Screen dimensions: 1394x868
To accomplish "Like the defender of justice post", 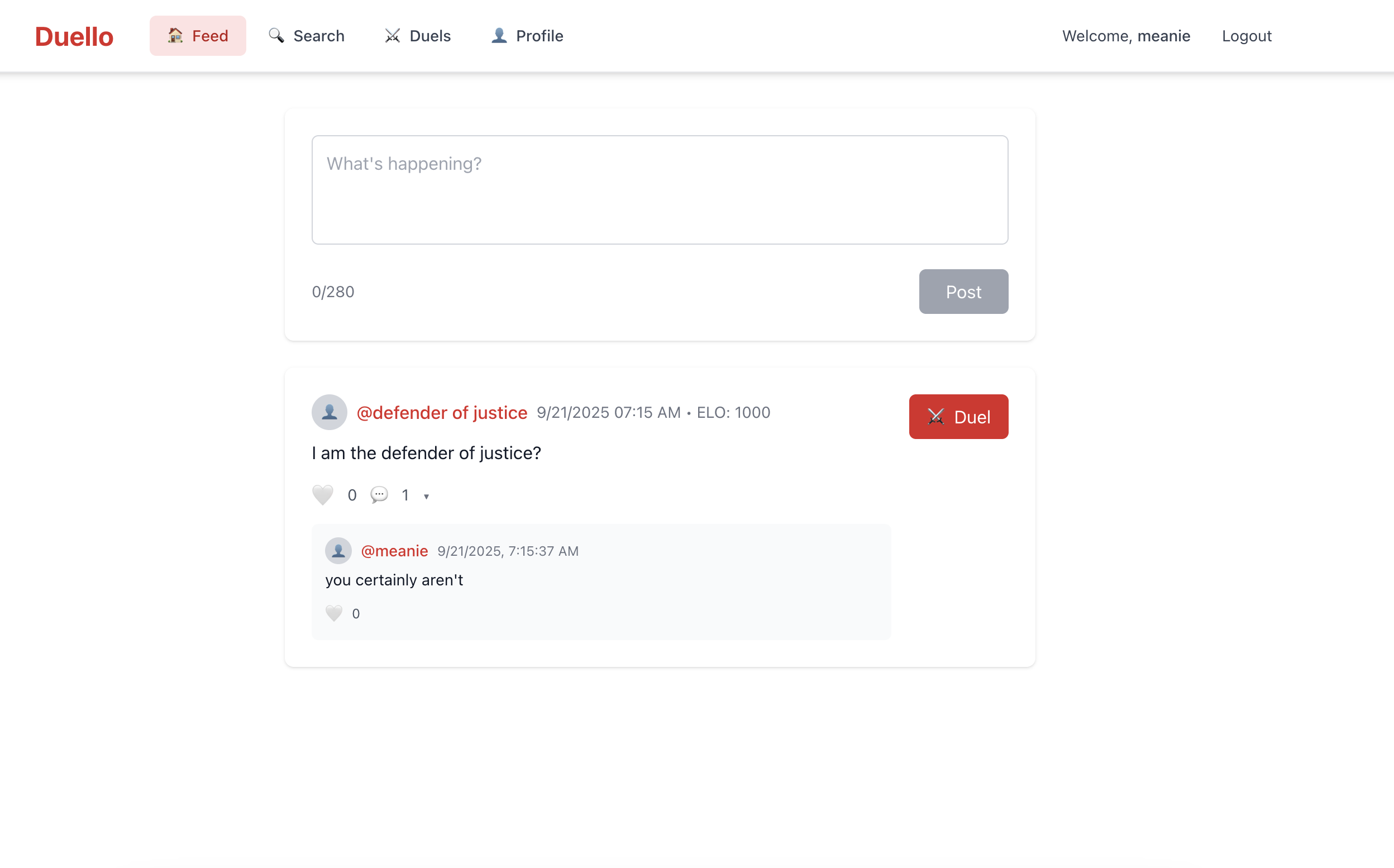I will tap(323, 495).
